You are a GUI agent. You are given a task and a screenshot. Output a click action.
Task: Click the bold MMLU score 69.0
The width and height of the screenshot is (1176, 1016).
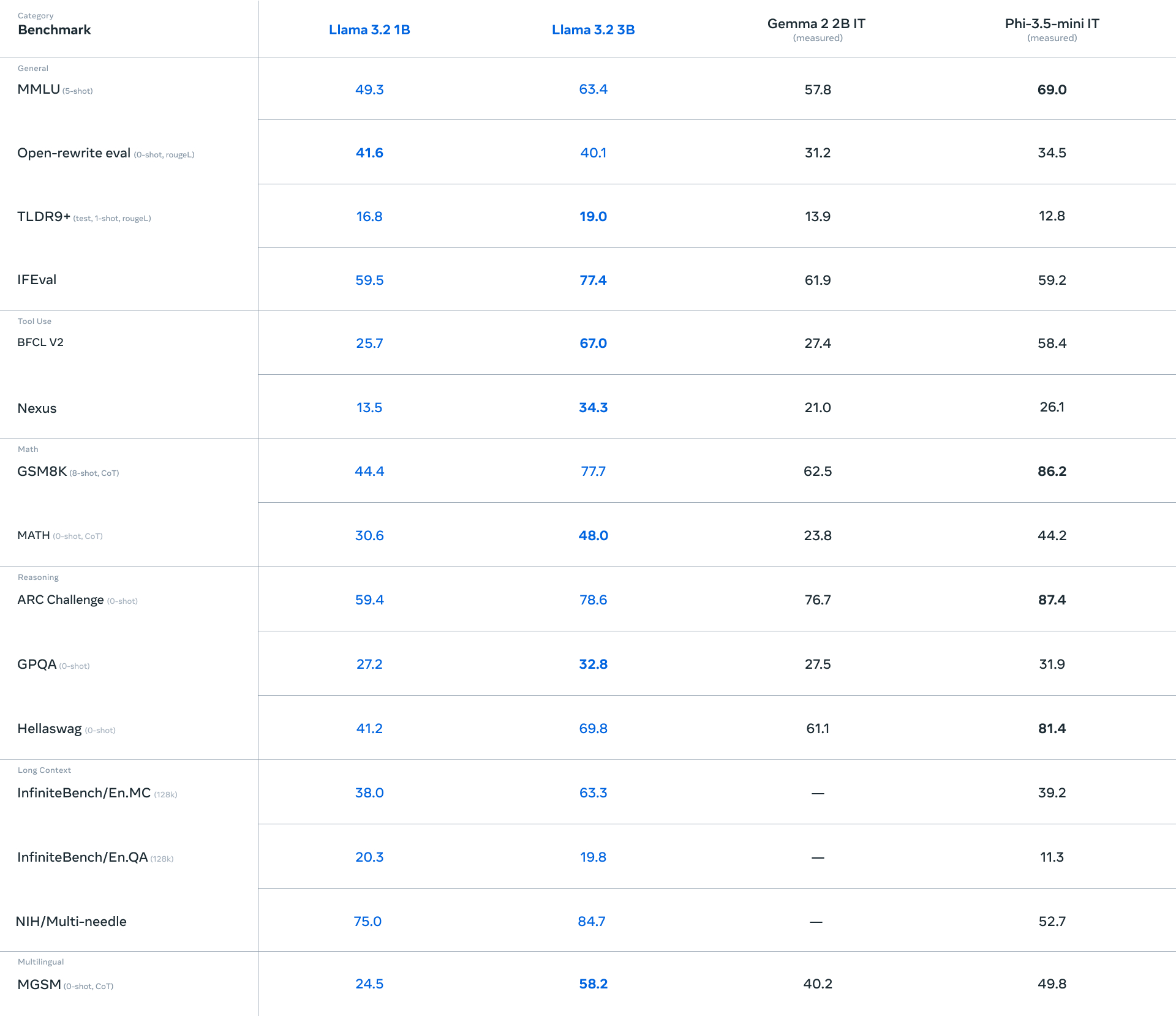point(1052,89)
